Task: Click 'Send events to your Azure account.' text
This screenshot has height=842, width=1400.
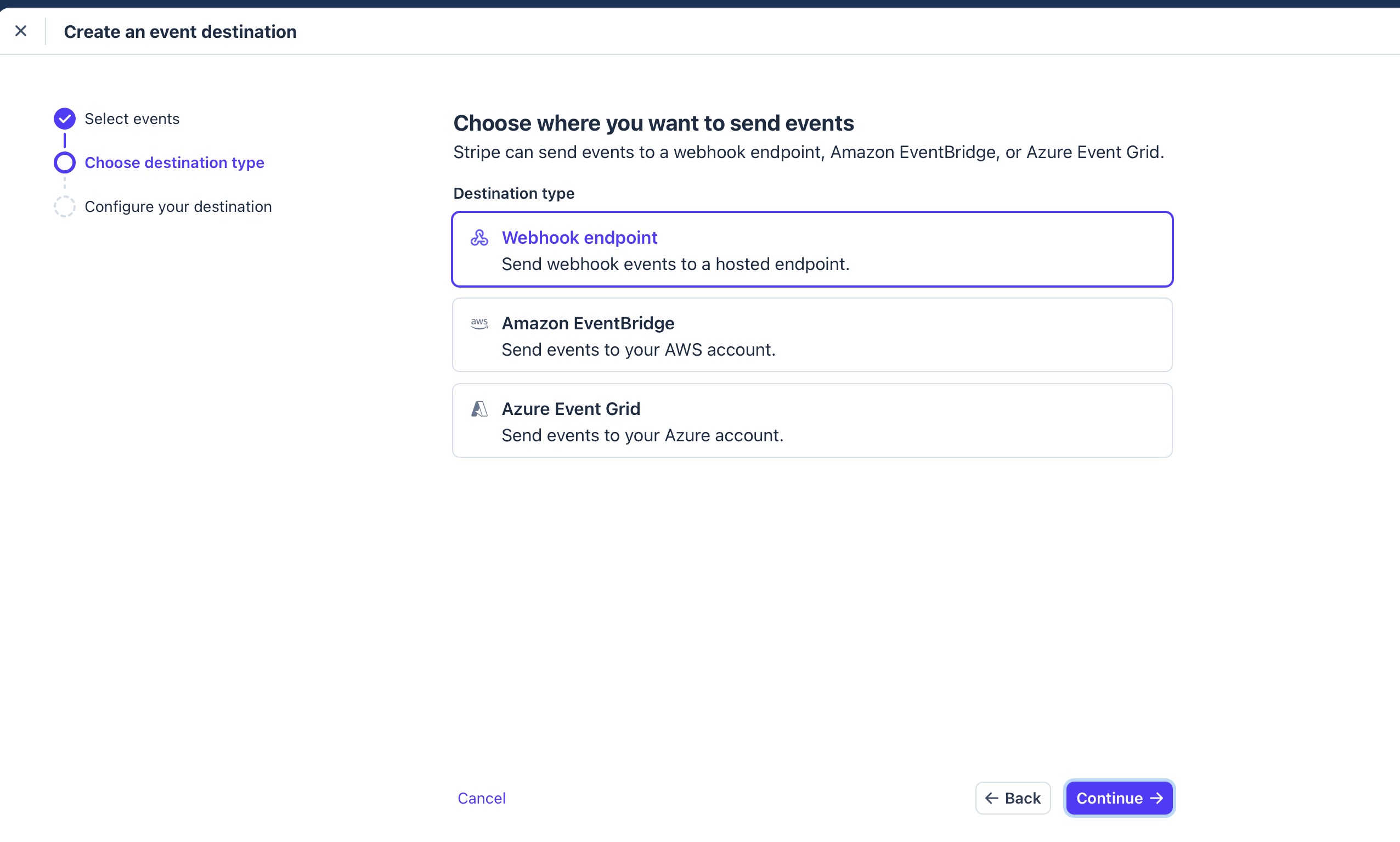Action: [642, 436]
